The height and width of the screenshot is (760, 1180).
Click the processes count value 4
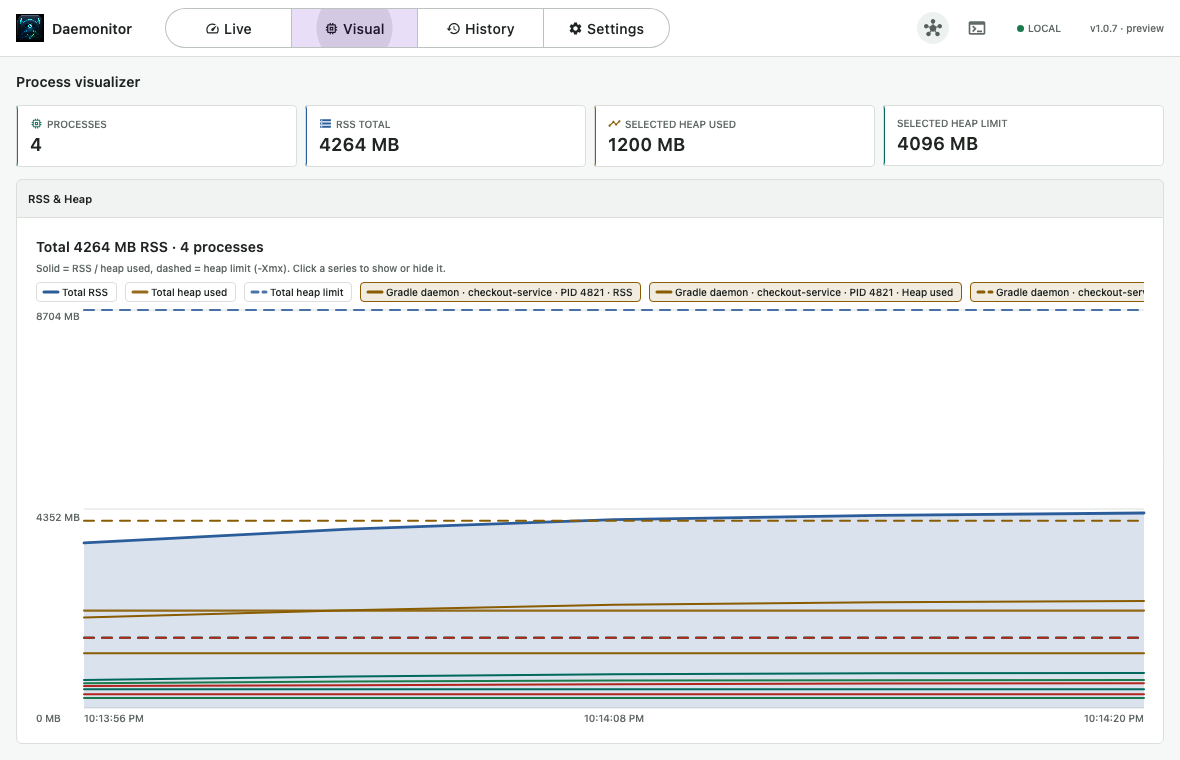[35, 144]
